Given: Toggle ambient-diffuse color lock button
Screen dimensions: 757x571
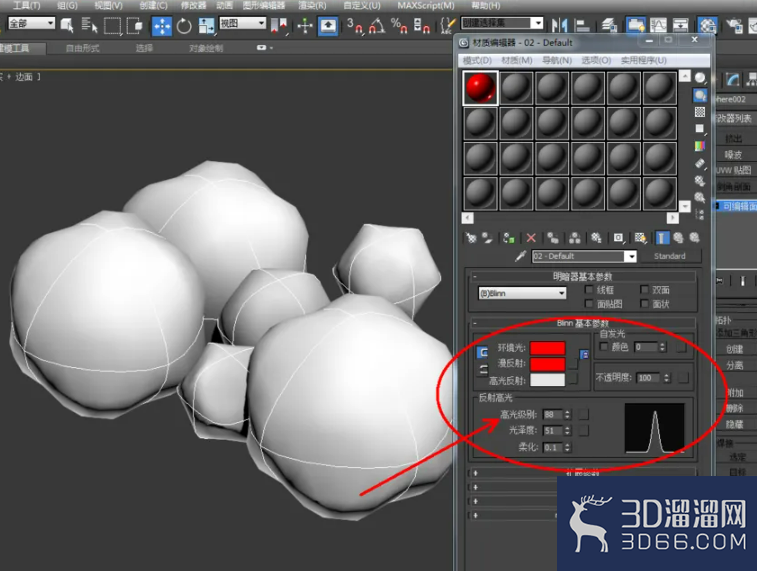Looking at the screenshot, I should pos(482,353).
